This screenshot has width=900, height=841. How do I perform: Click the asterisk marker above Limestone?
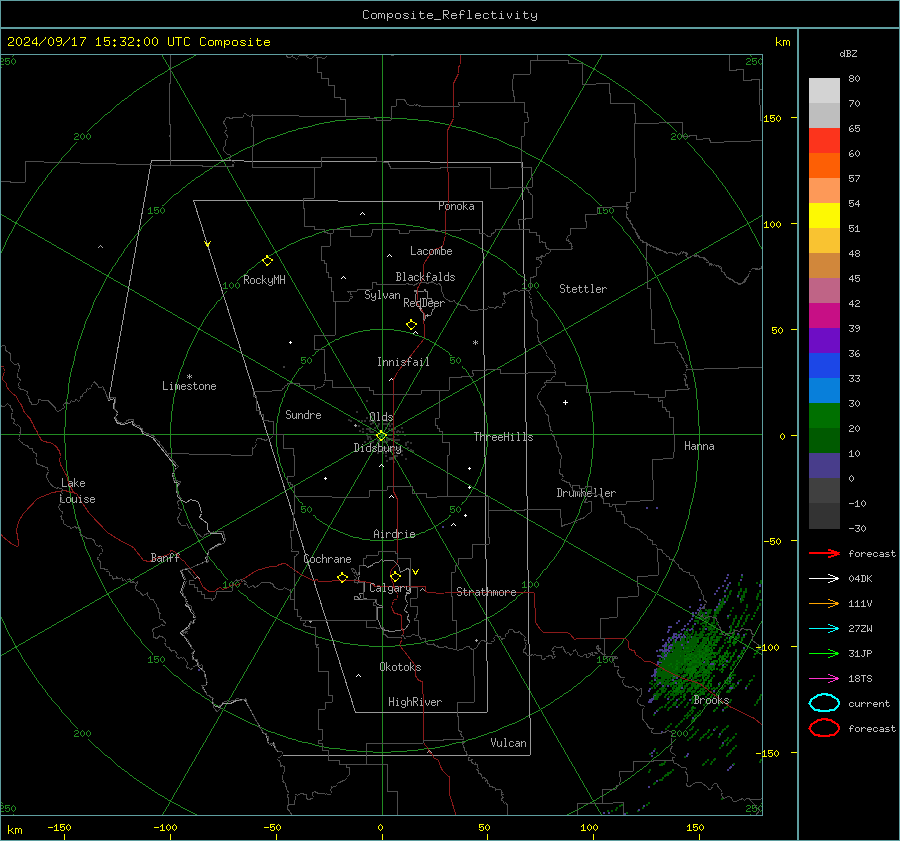point(189,377)
